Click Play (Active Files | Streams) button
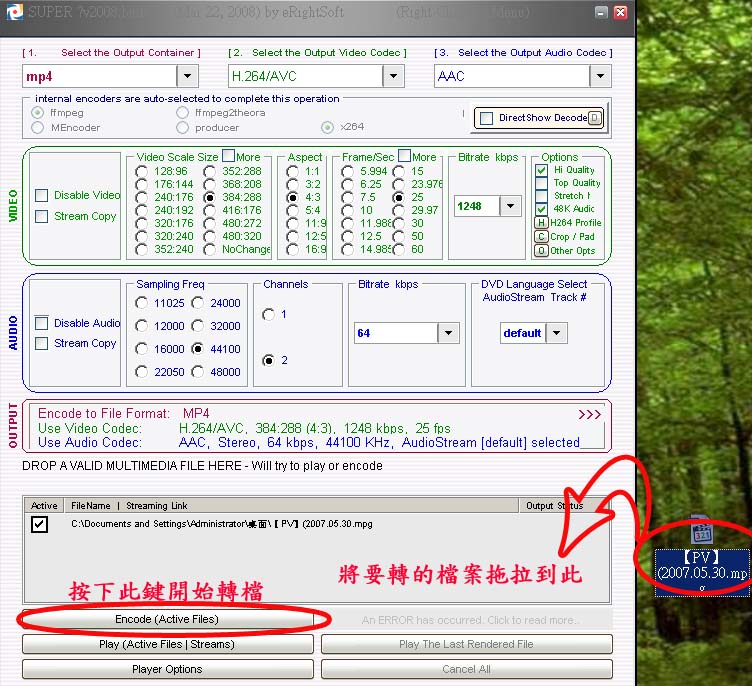The height and width of the screenshot is (686, 752). click(x=167, y=644)
